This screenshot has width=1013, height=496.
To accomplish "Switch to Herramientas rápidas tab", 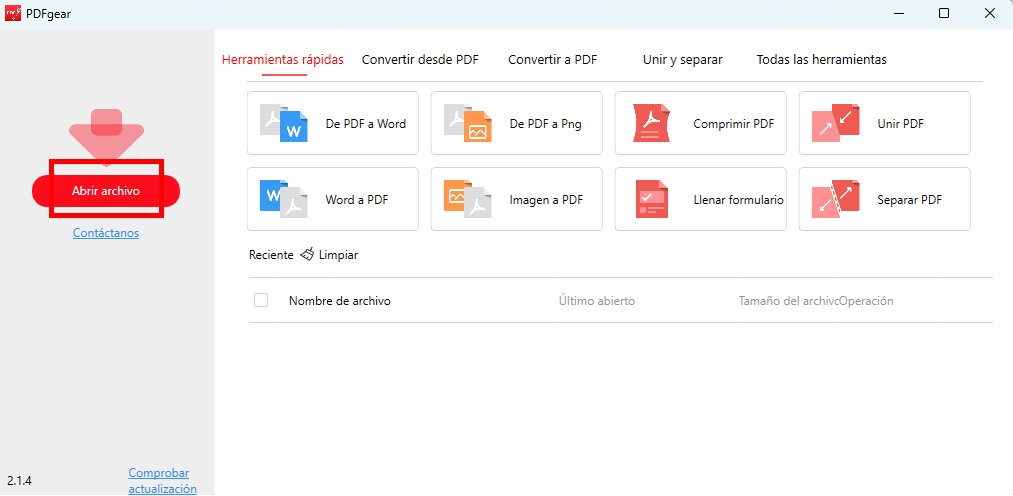I will point(283,60).
